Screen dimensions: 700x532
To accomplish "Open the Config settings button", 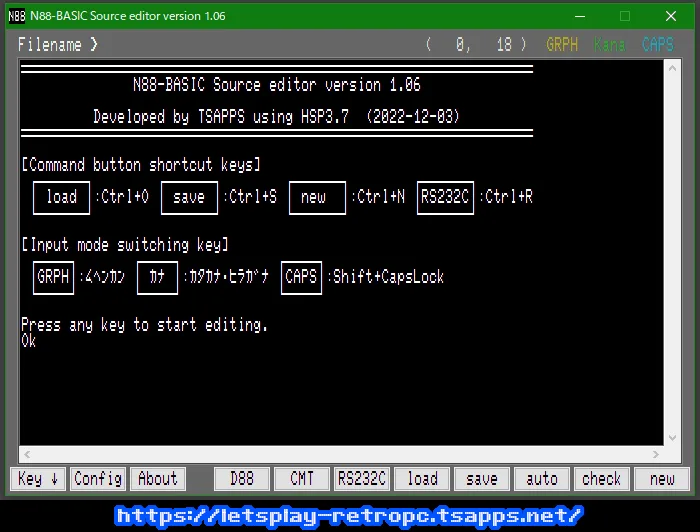I will (x=98, y=479).
